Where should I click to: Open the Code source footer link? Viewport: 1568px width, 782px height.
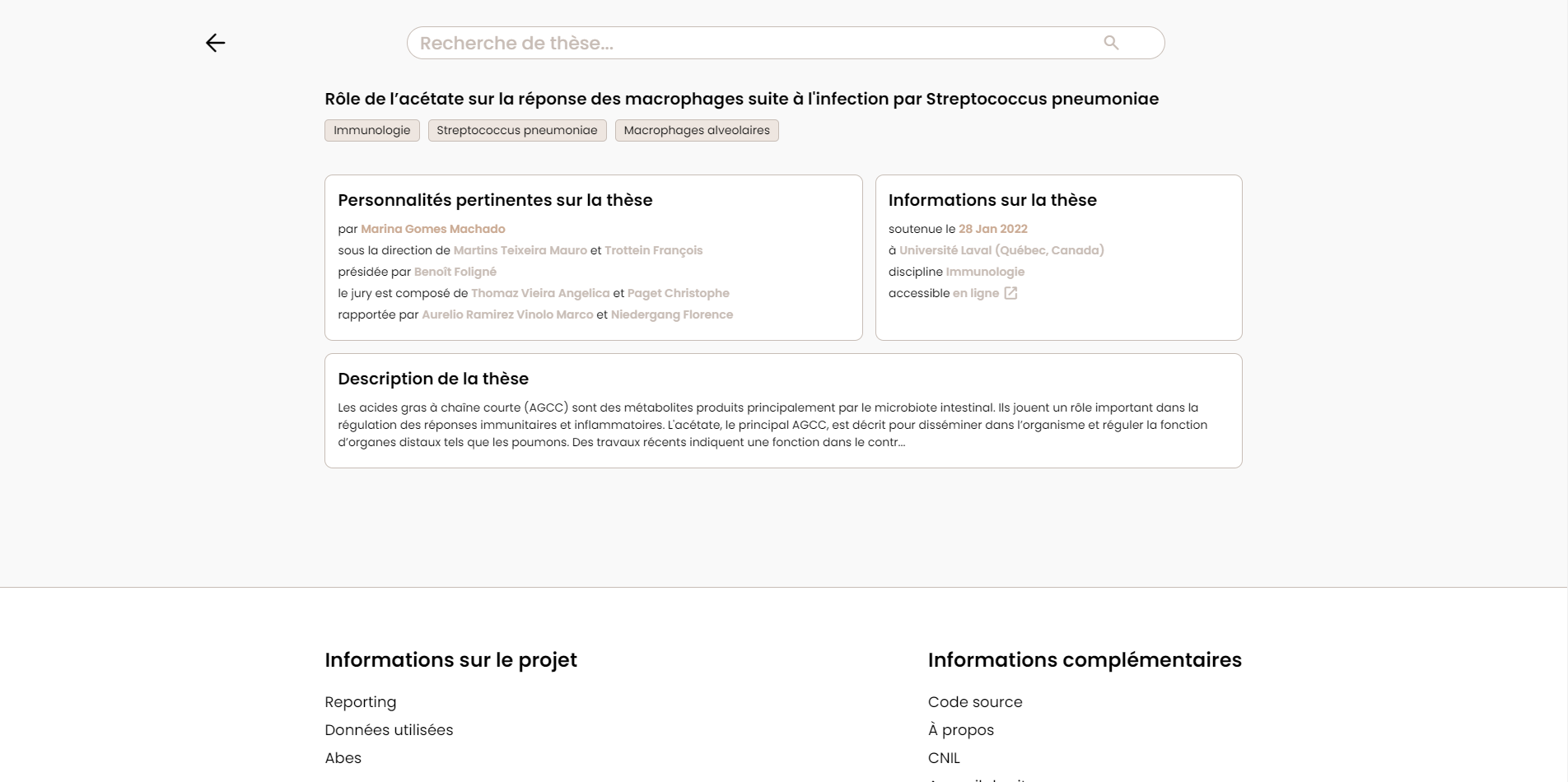pos(974,702)
